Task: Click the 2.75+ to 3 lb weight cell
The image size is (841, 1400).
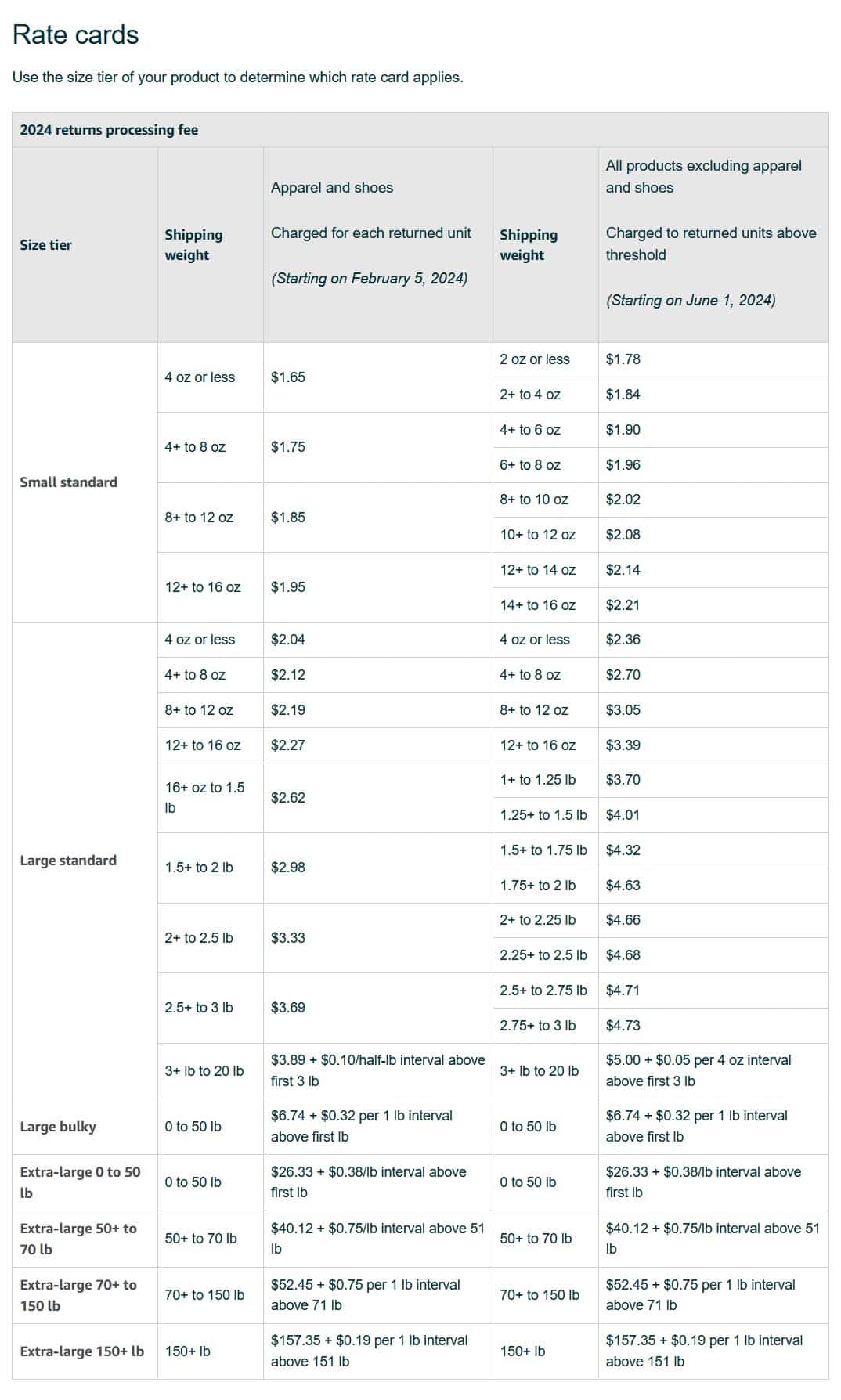Action: tap(537, 1026)
